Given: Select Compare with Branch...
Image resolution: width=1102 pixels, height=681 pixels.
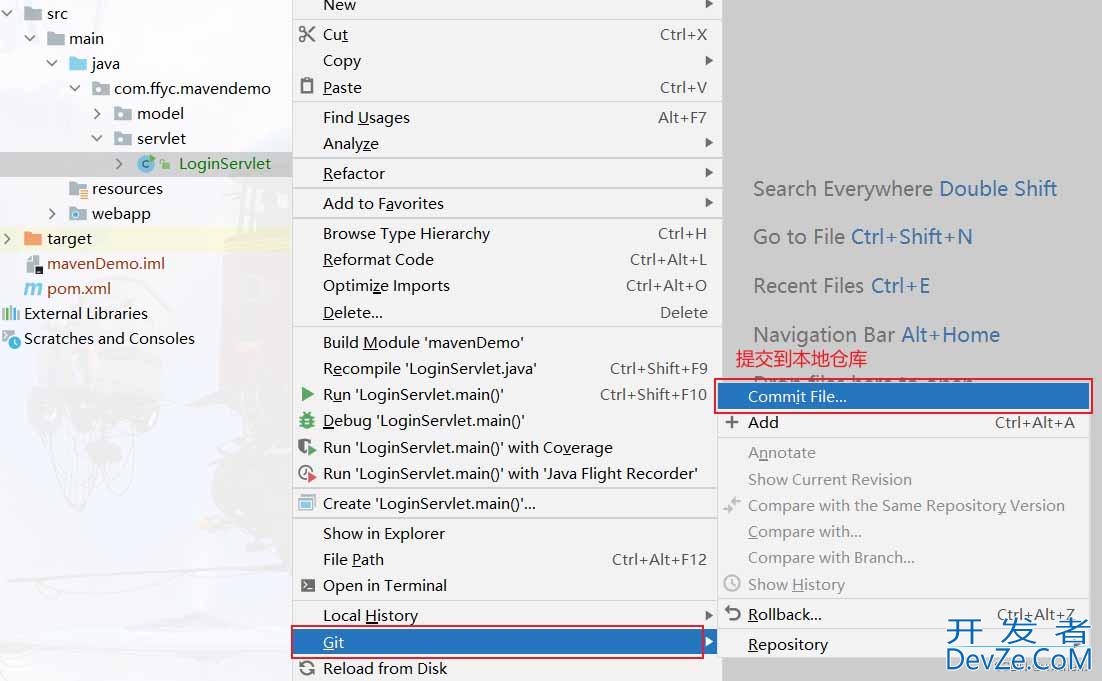Looking at the screenshot, I should click(904, 557).
